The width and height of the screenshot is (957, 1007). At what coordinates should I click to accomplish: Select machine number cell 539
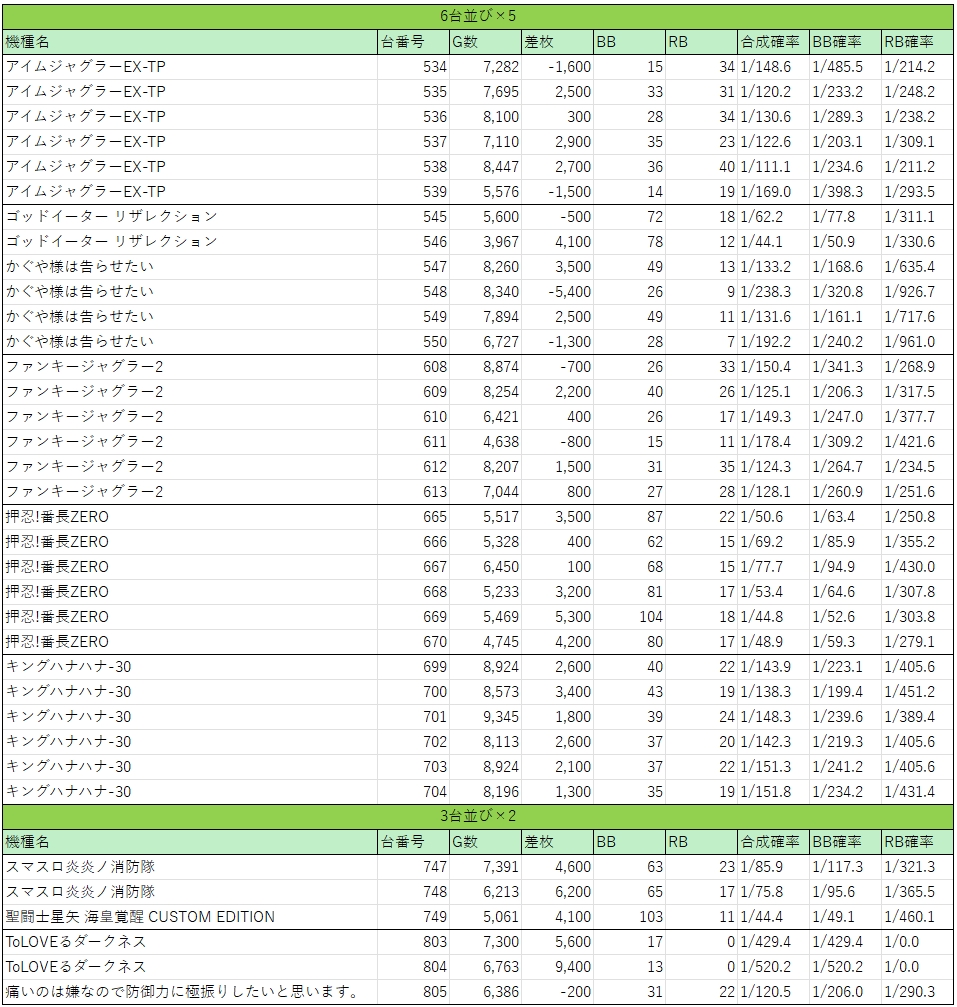414,192
